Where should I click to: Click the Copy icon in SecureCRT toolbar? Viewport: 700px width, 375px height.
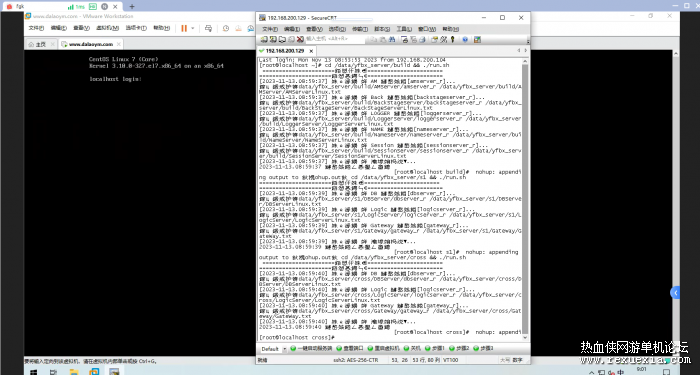click(x=374, y=39)
